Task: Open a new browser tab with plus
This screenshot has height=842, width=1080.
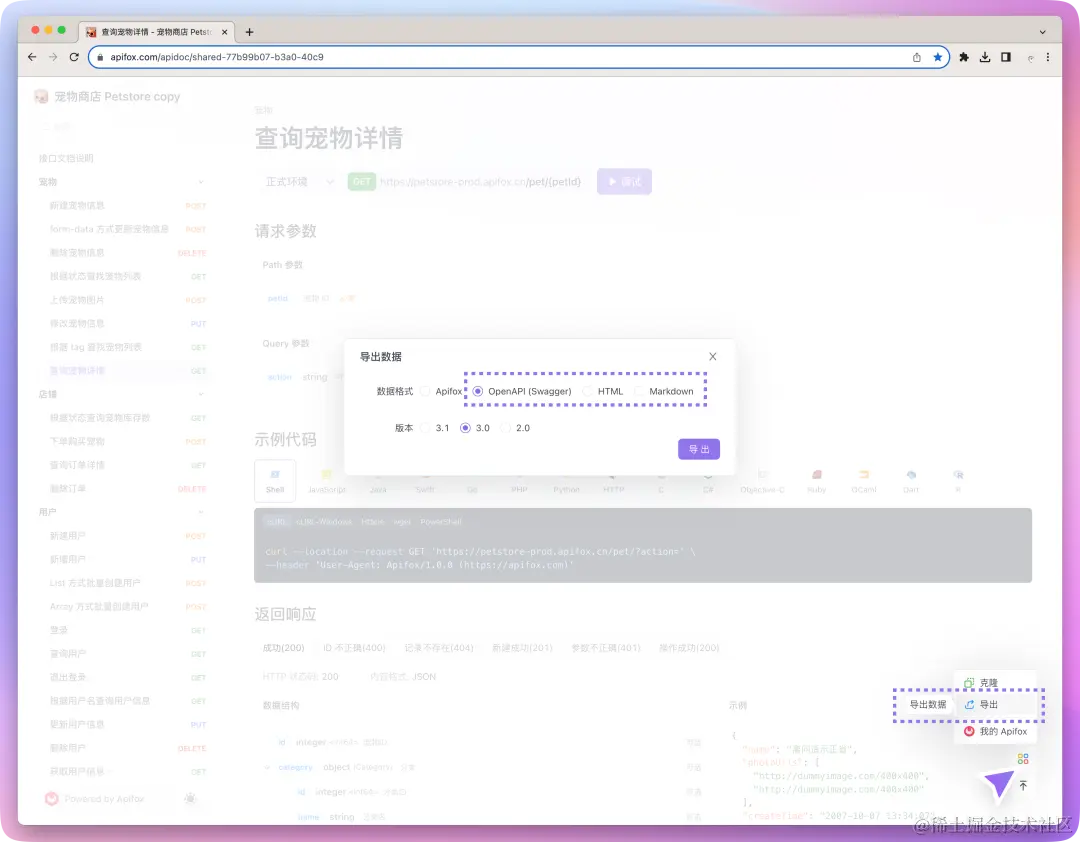Action: 249,32
